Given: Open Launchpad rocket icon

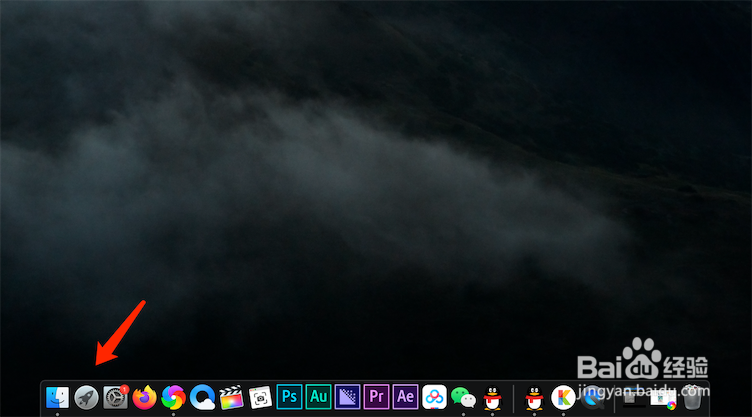Looking at the screenshot, I should tap(86, 397).
